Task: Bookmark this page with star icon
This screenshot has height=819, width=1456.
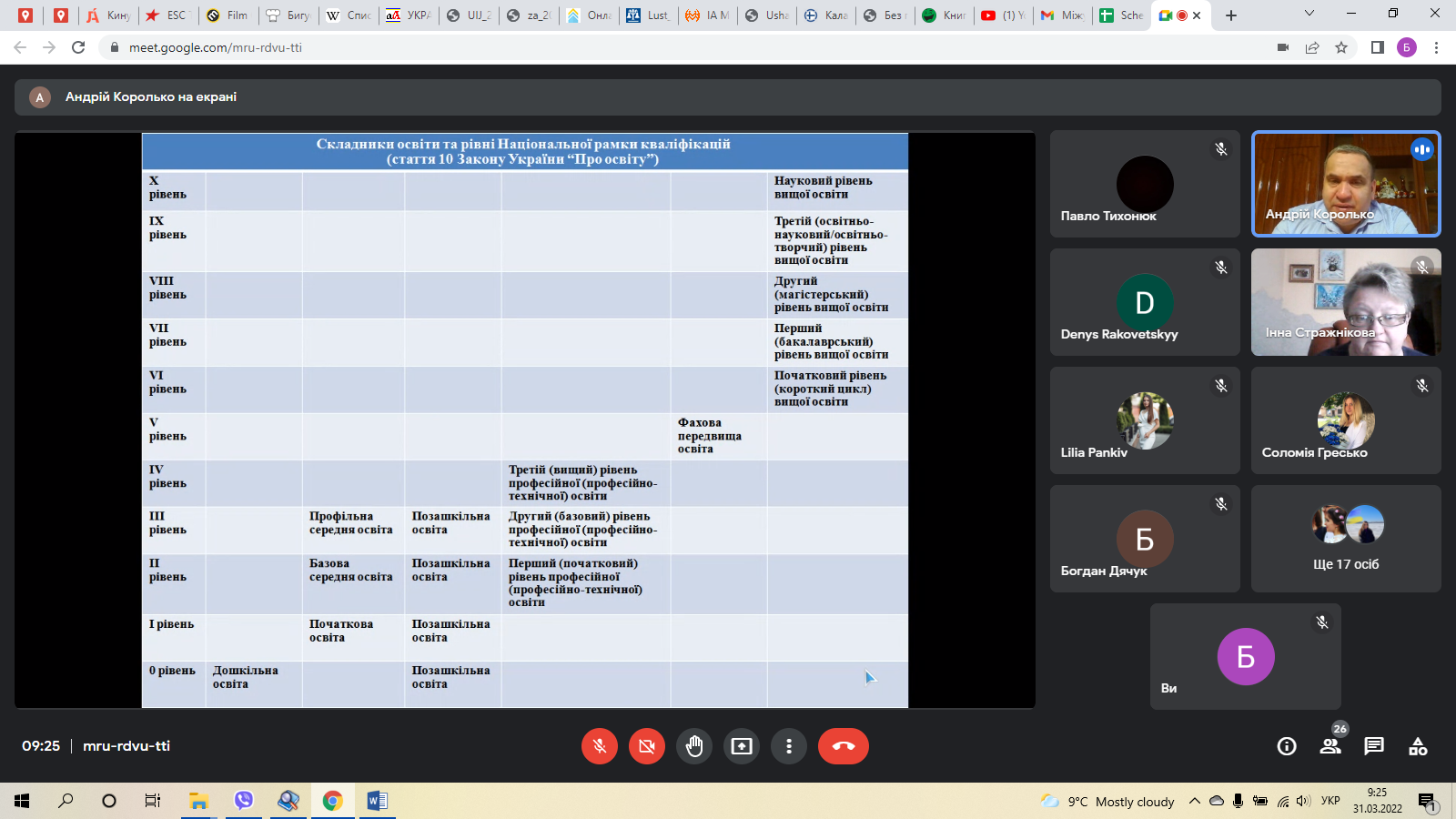Action: click(1341, 47)
